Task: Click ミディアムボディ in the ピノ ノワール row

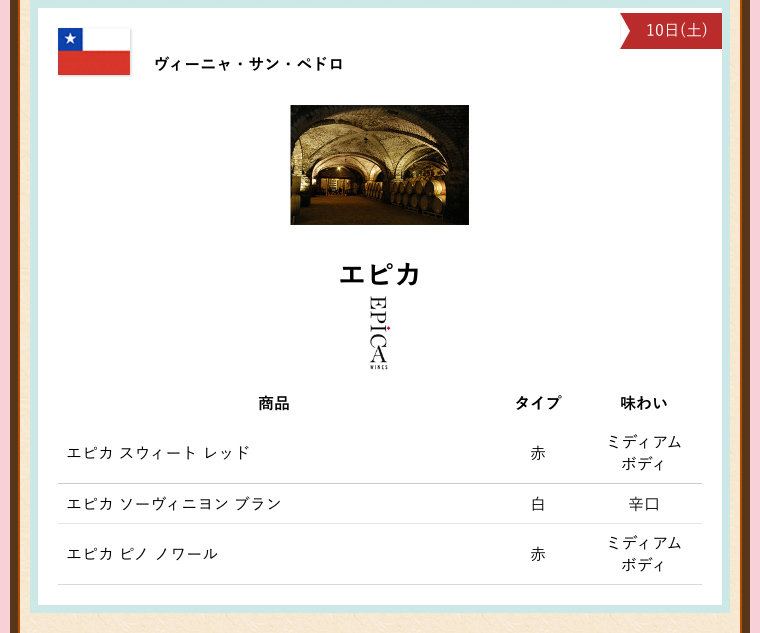Action: [x=643, y=554]
